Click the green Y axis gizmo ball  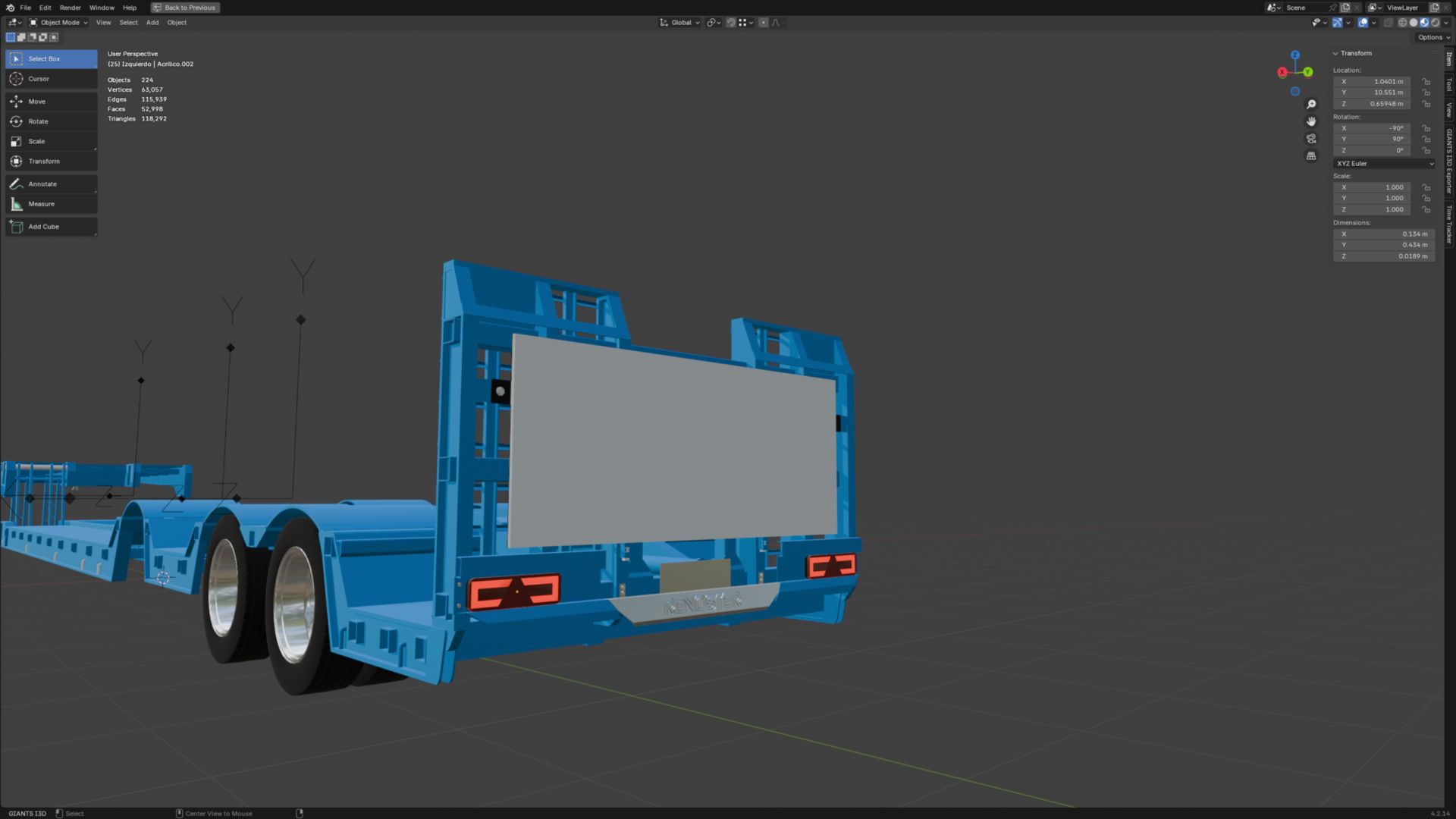click(1308, 72)
